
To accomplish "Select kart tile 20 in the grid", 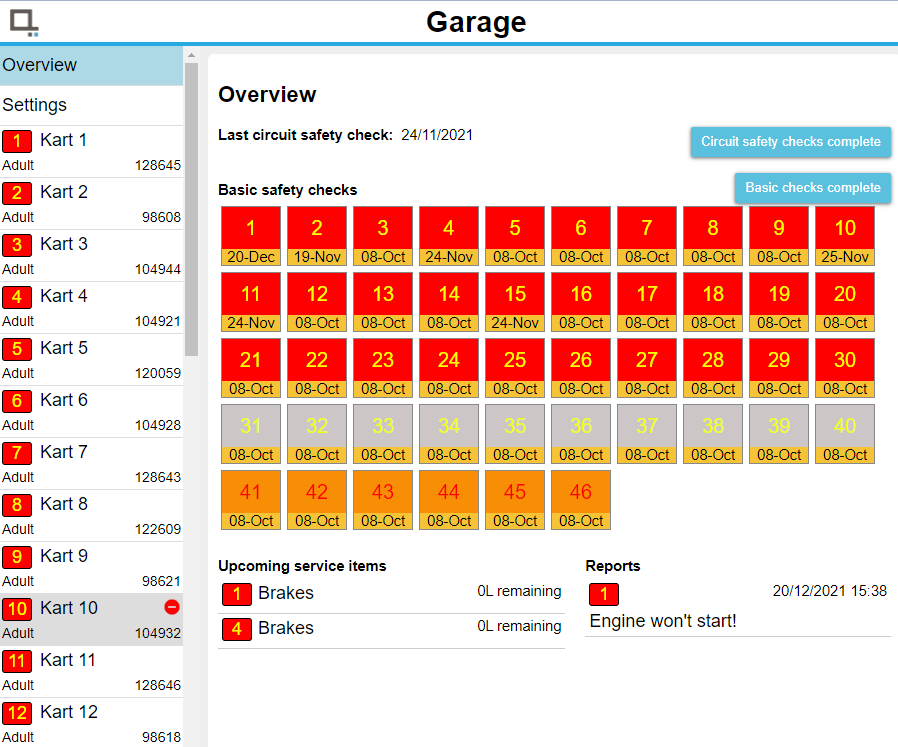I will click(845, 302).
